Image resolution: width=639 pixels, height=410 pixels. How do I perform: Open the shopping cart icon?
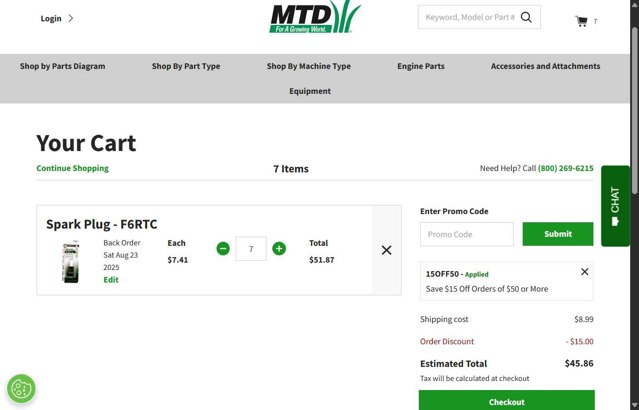582,21
